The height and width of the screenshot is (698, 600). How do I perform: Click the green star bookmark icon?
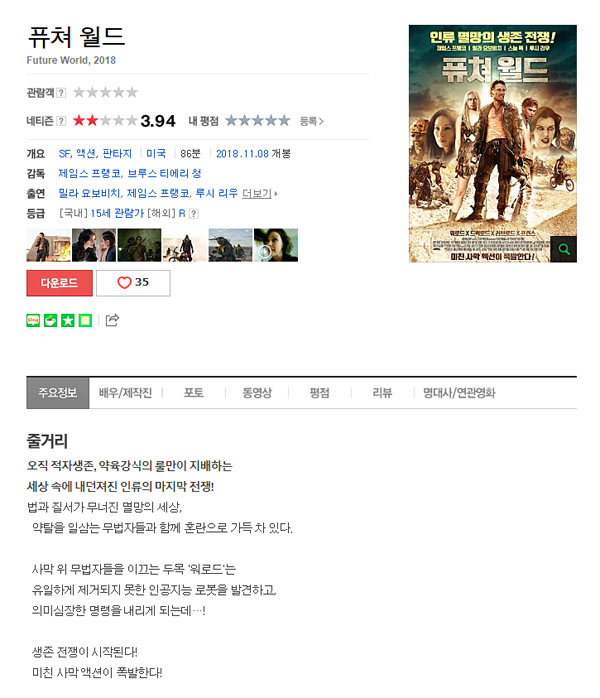click(68, 321)
